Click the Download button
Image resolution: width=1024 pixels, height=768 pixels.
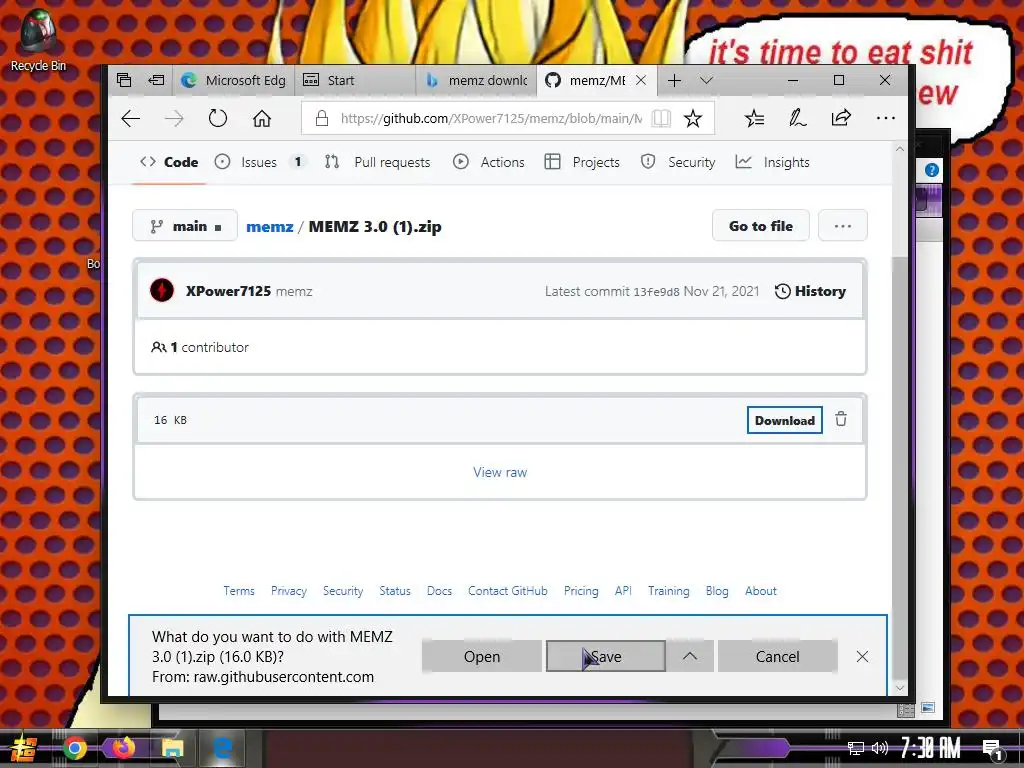click(784, 420)
